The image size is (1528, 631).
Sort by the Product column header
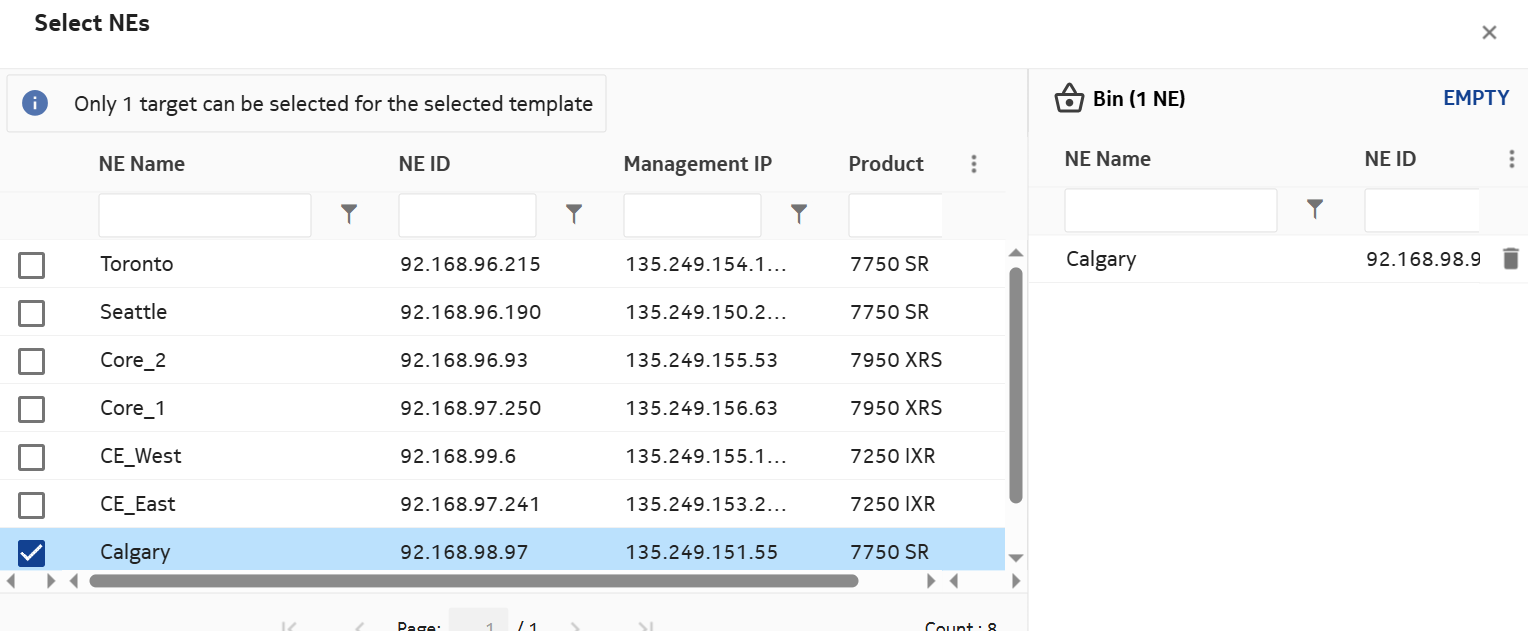click(886, 164)
